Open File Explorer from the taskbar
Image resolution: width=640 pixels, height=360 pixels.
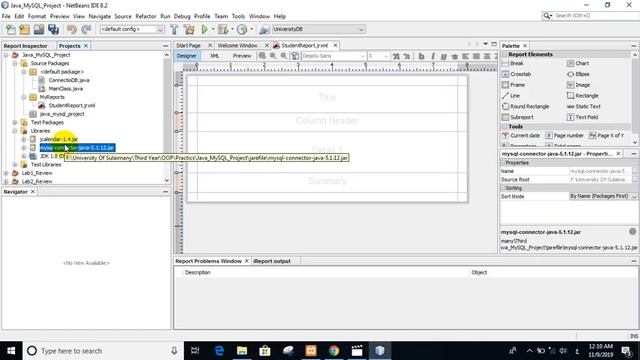click(x=242, y=351)
